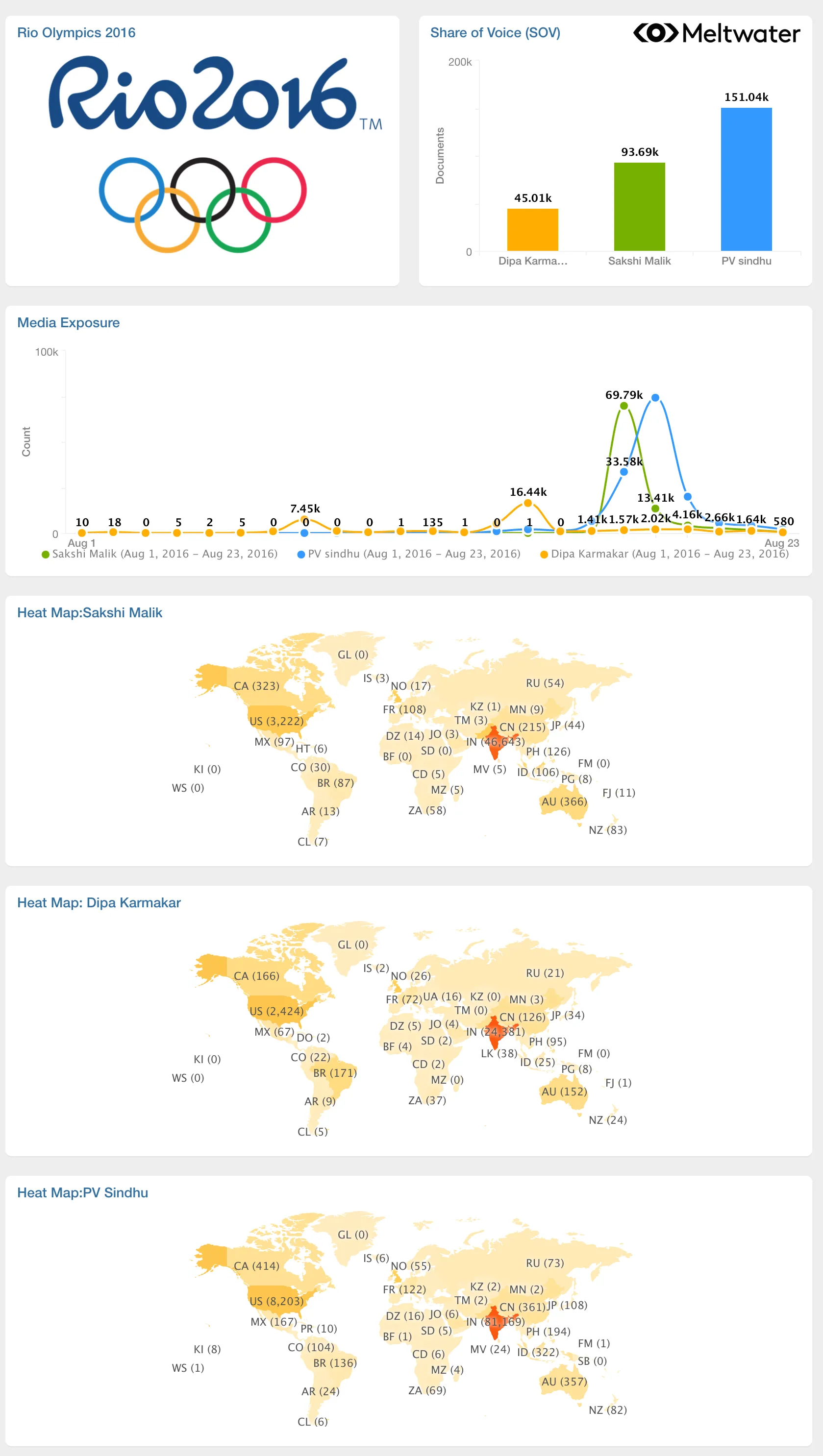Click the Share of Voice (SOV) title
Image resolution: width=823 pixels, height=1456 pixels.
point(495,33)
